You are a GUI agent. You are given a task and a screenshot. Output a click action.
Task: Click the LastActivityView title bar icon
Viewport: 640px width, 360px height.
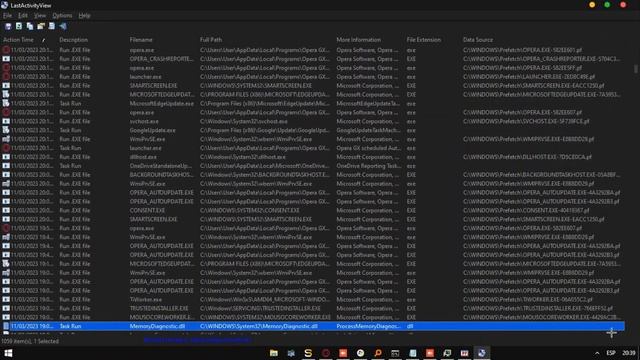click(x=4, y=5)
